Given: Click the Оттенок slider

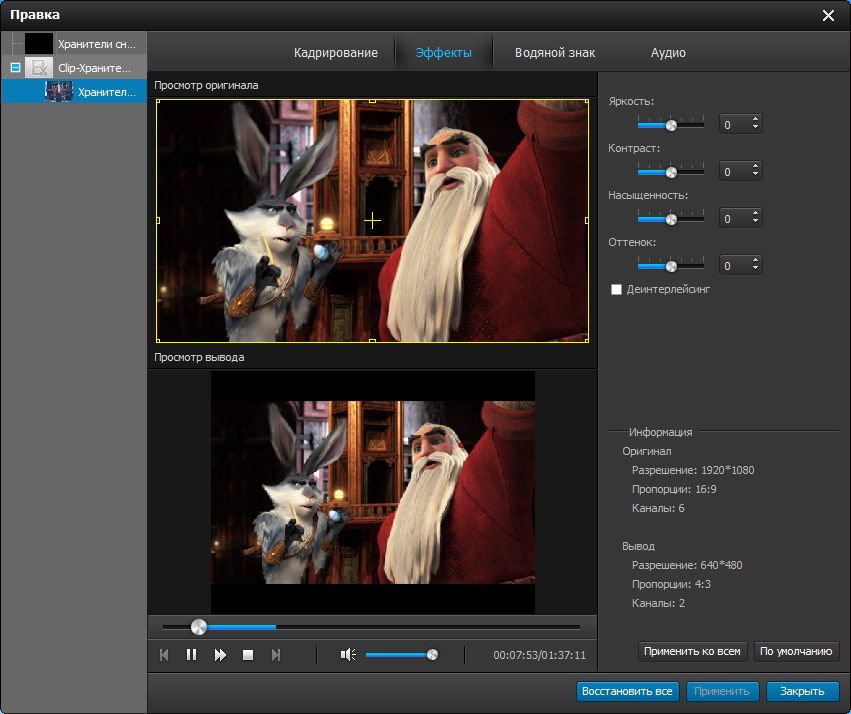Looking at the screenshot, I should point(671,266).
